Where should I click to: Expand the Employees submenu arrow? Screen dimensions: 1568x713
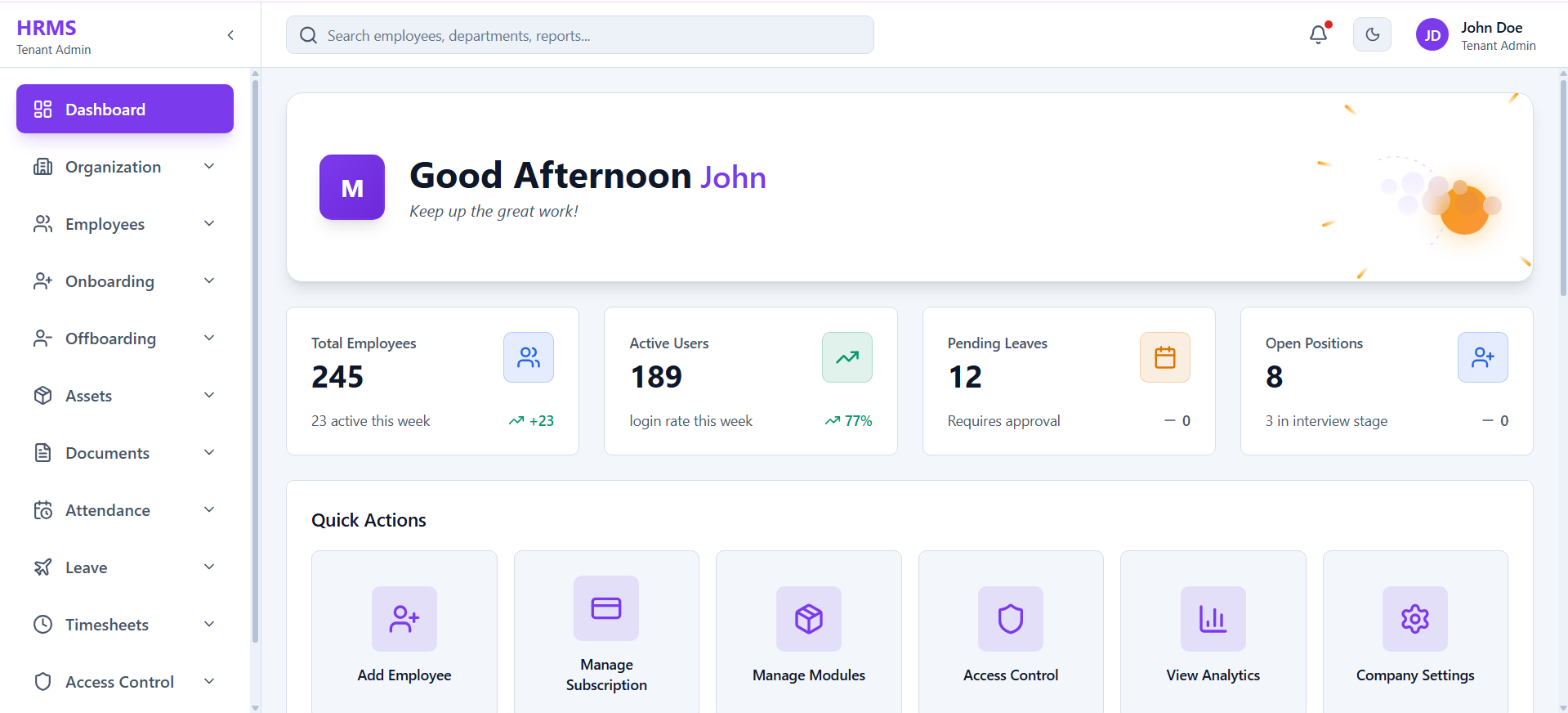pos(209,224)
